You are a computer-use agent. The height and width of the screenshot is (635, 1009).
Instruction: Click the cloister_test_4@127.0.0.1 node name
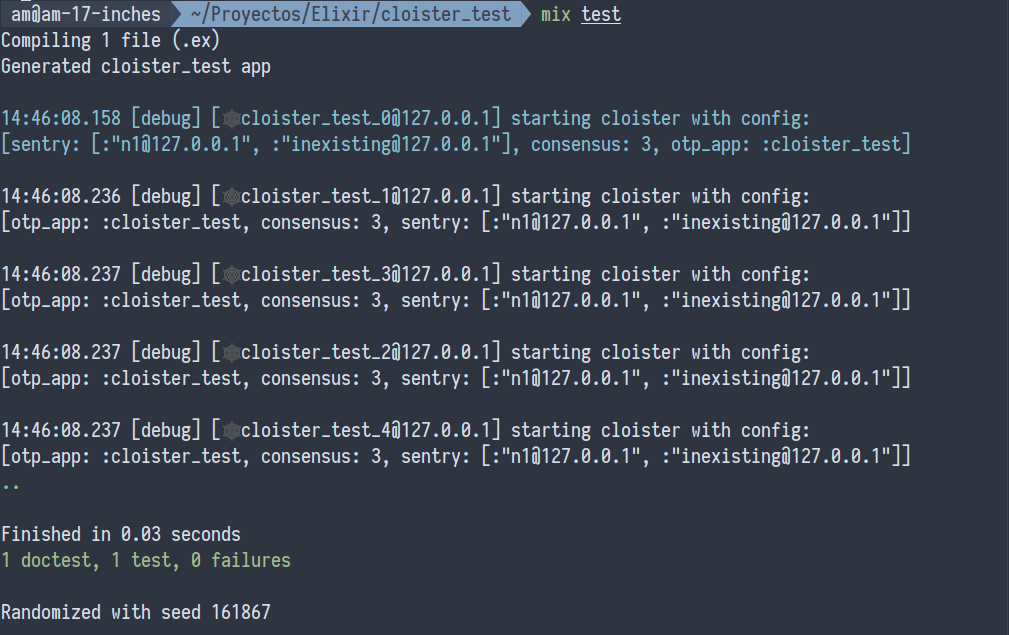366,432
